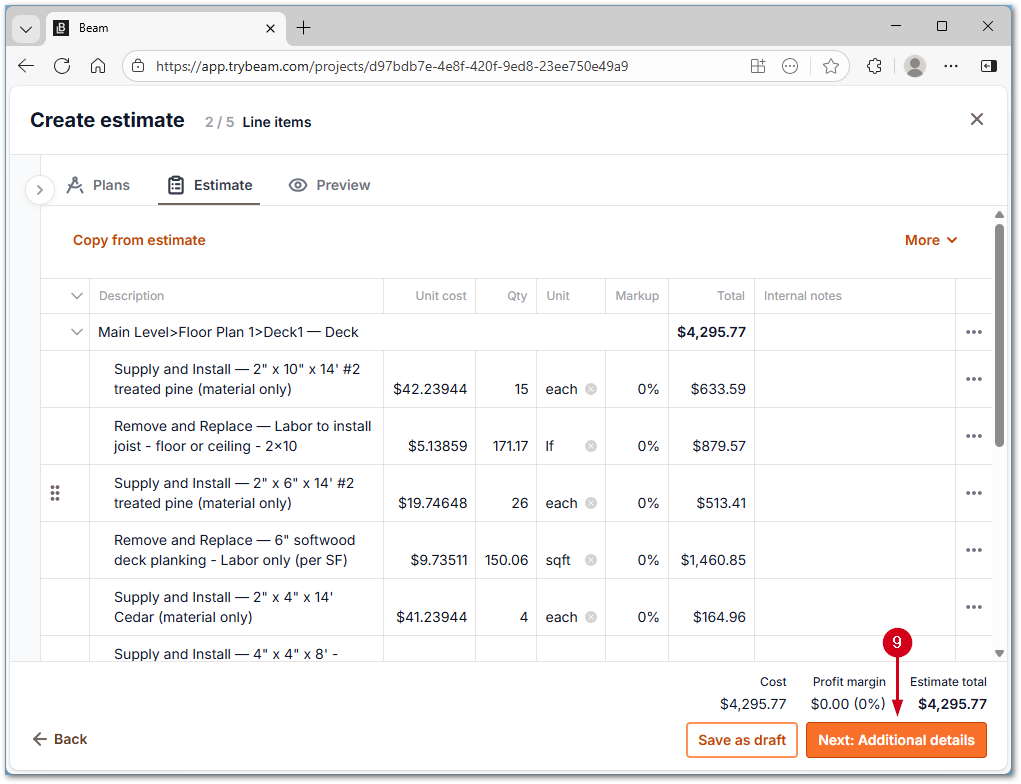This screenshot has width=1021, height=784.
Task: Open the More dropdown menu
Action: click(931, 240)
